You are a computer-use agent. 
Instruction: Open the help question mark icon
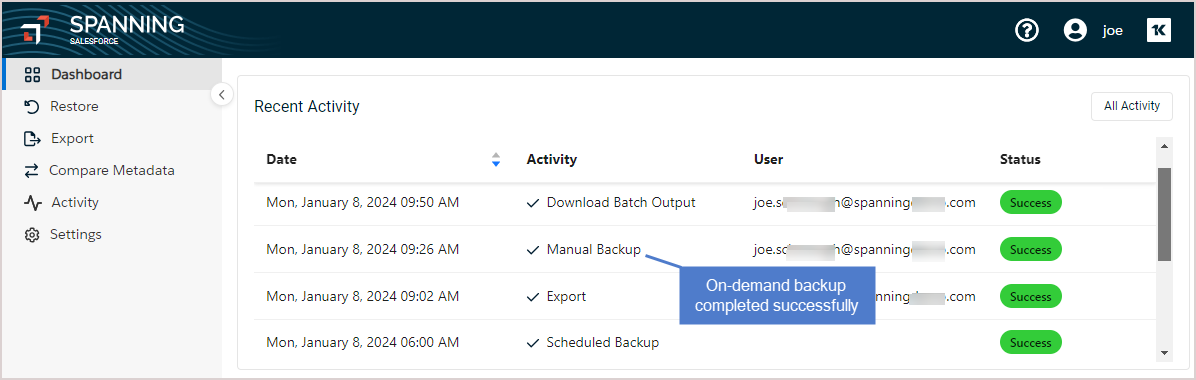pos(1027,31)
